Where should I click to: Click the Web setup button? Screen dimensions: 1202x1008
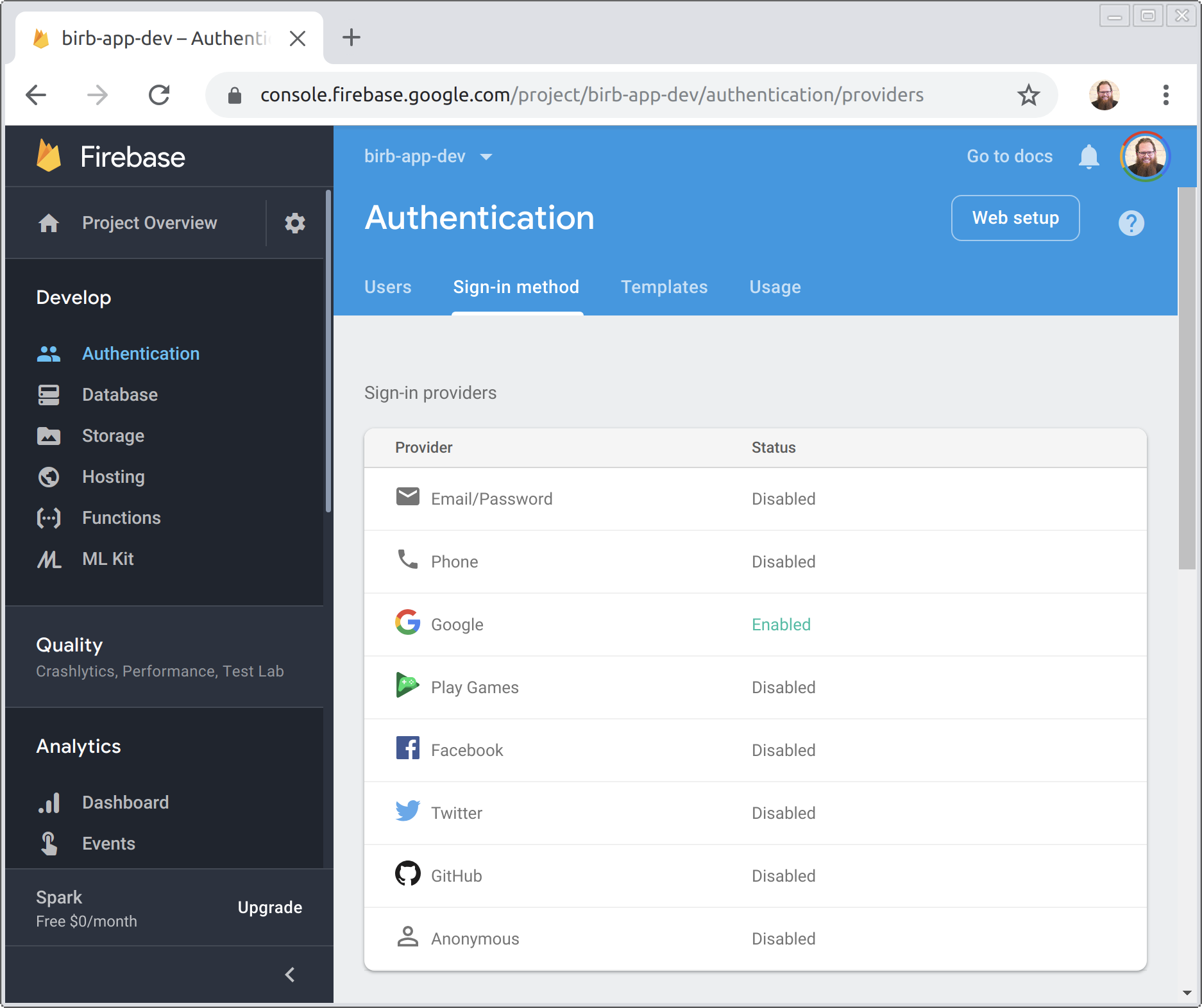tap(1015, 218)
